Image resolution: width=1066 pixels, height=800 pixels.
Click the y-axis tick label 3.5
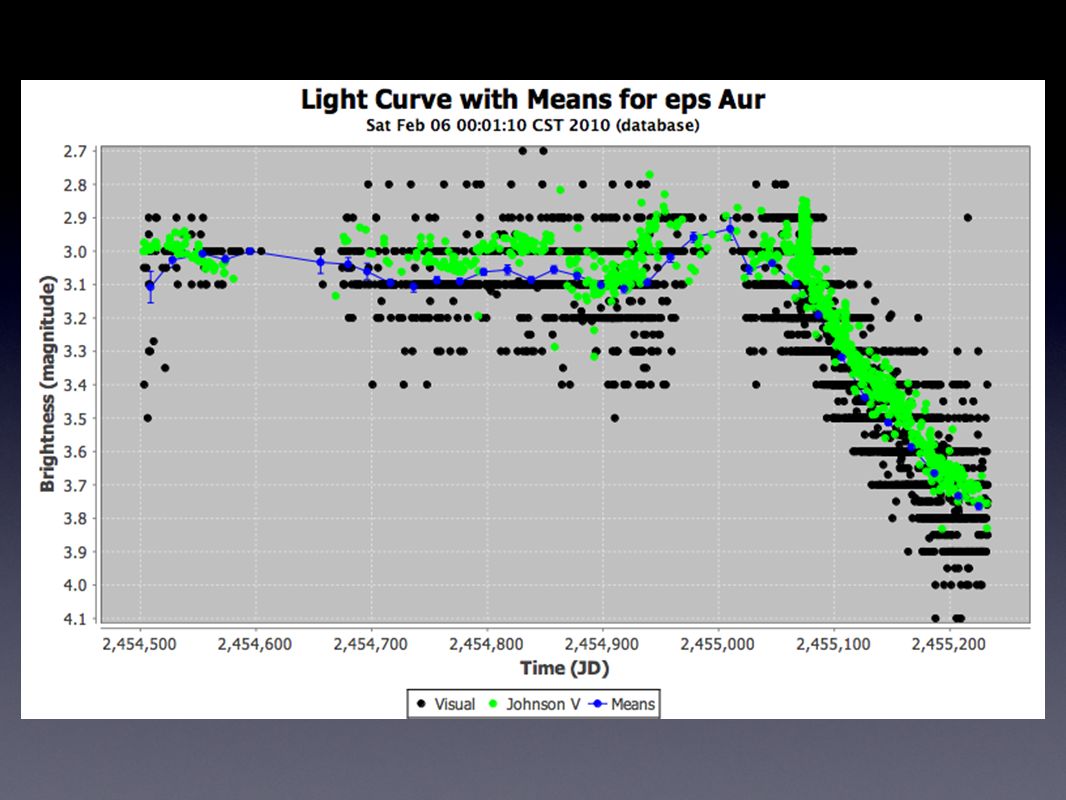[75, 418]
